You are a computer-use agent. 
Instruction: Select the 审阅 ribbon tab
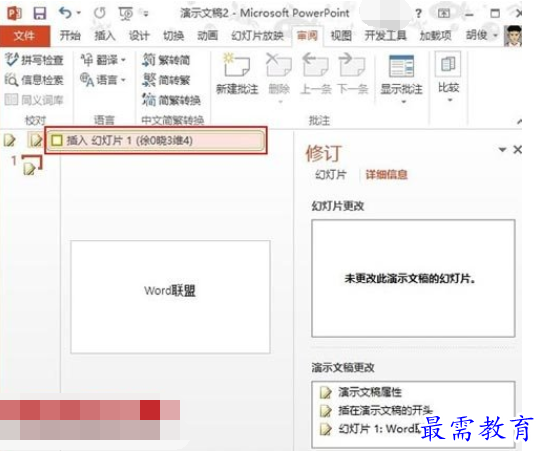(x=307, y=35)
